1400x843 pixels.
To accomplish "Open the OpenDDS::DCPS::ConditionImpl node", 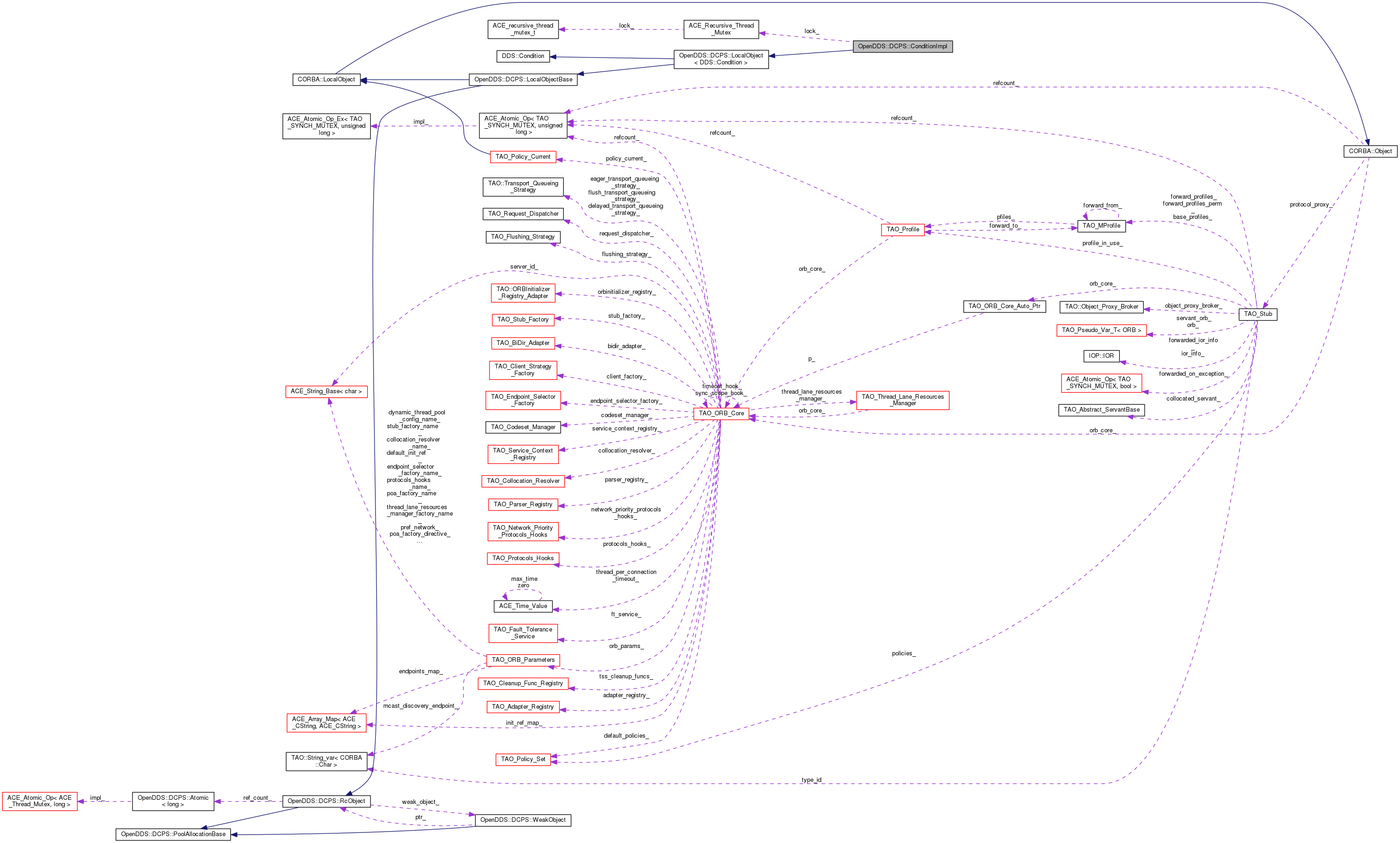I will (902, 46).
